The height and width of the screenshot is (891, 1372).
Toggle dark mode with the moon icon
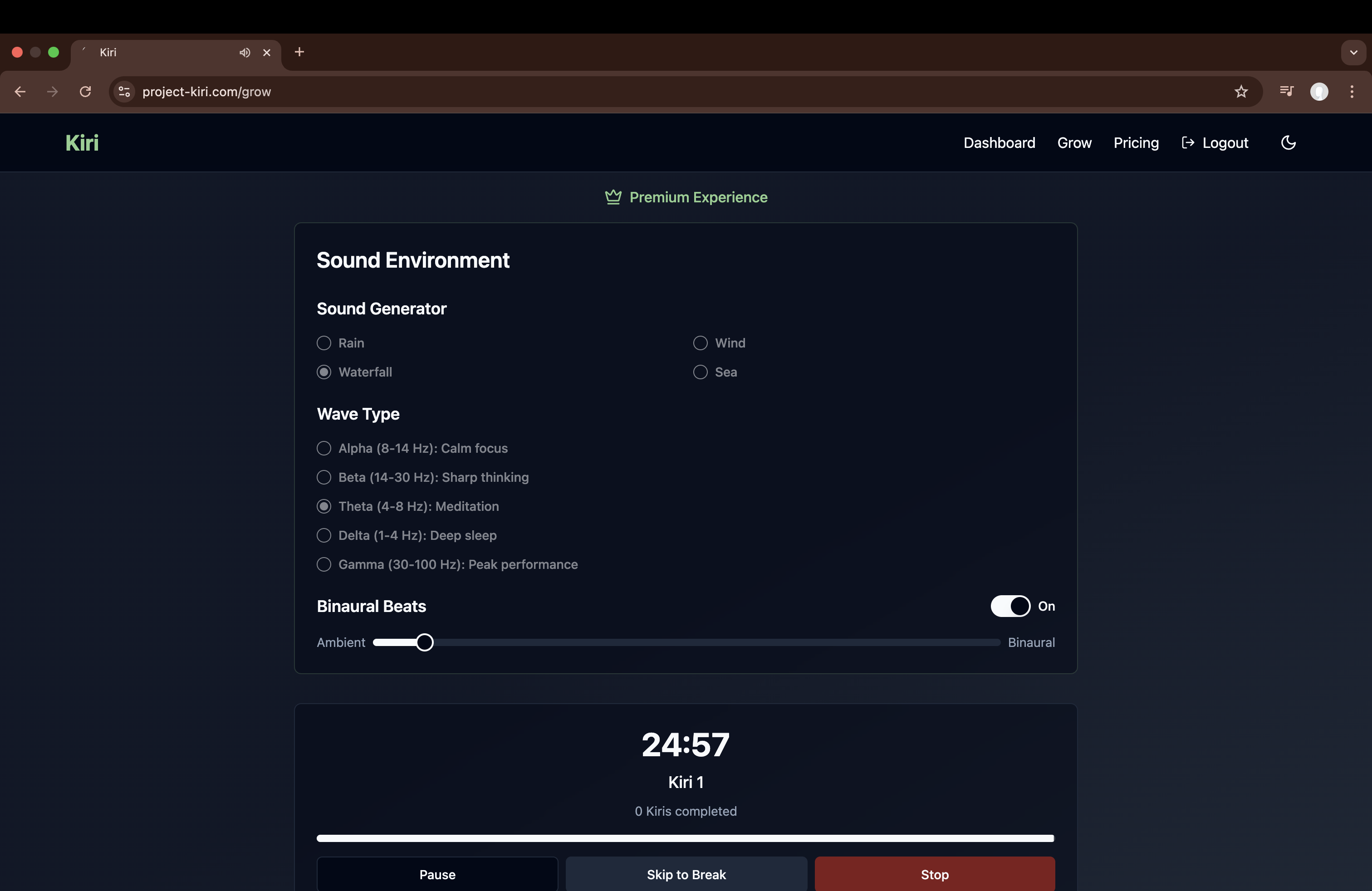(x=1289, y=142)
